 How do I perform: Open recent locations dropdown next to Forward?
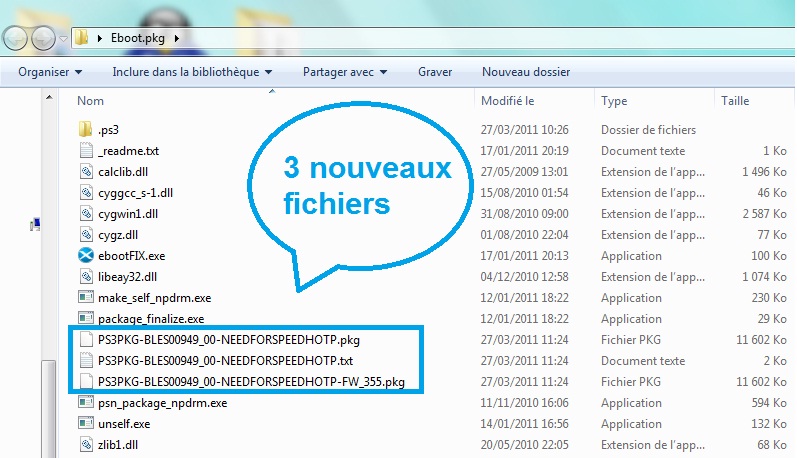[x=63, y=39]
